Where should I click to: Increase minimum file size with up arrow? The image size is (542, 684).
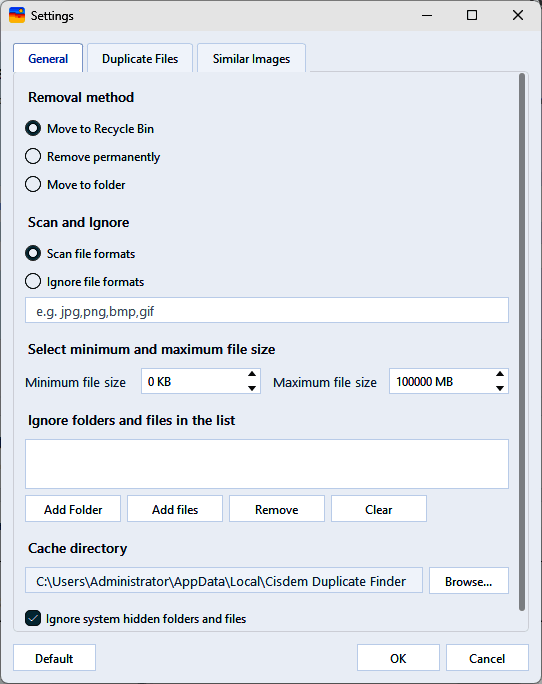[252, 374]
